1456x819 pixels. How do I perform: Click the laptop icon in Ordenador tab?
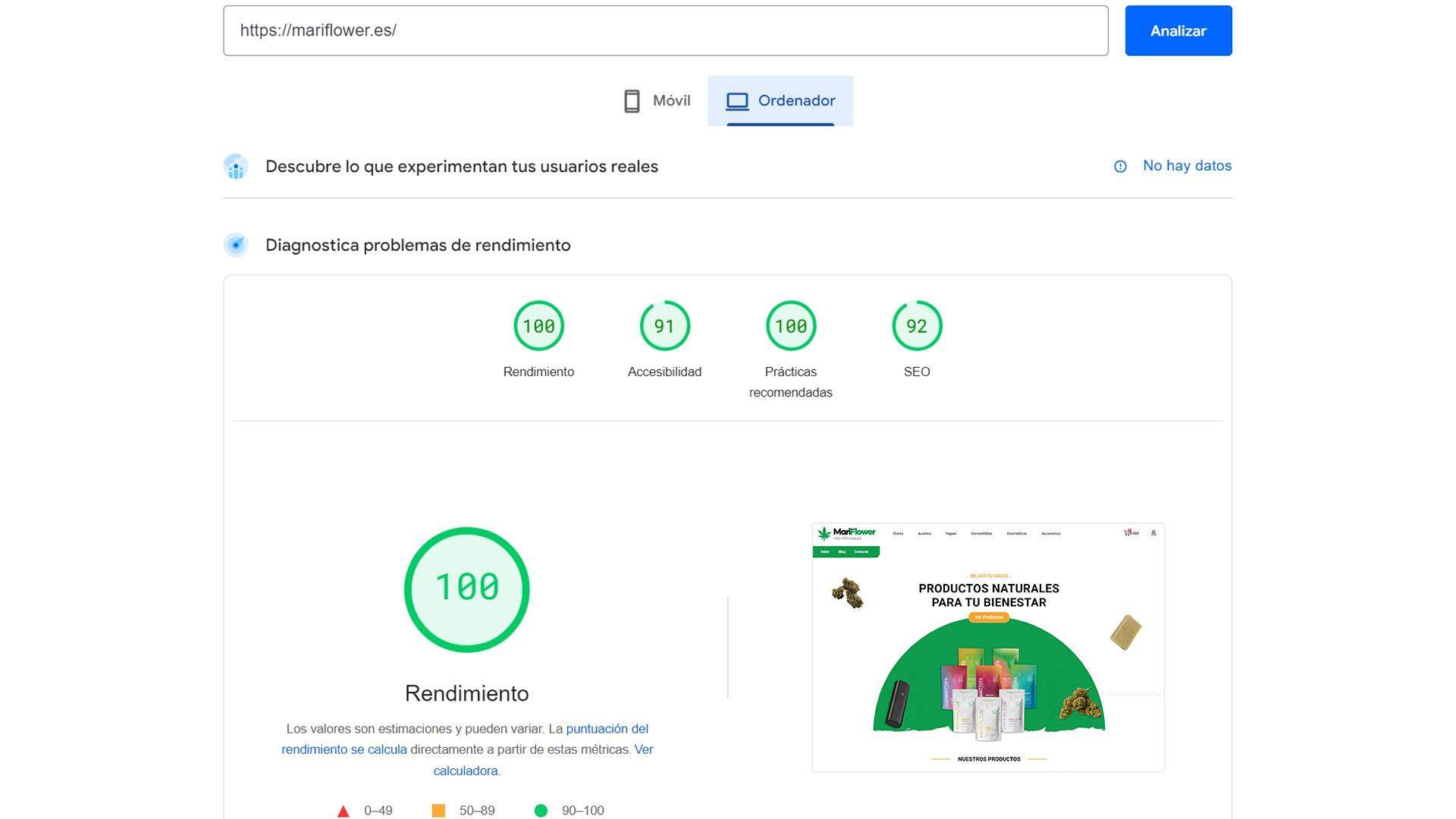click(x=737, y=101)
